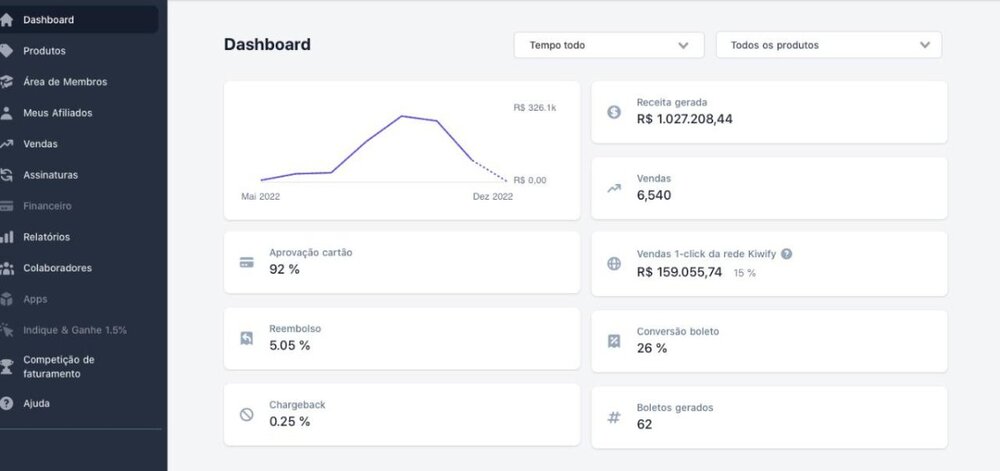Click the Chargeback card title

297,405
